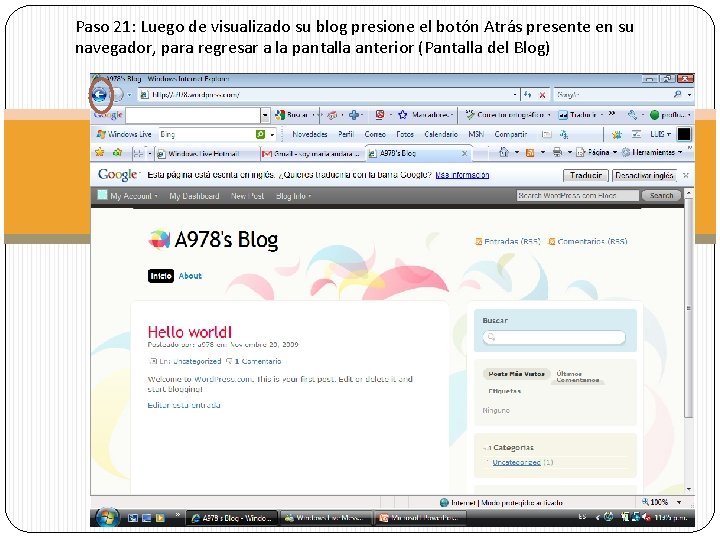Click the Traducir button in translation bar
The height and width of the screenshot is (540, 720).
pyautogui.click(x=585, y=175)
